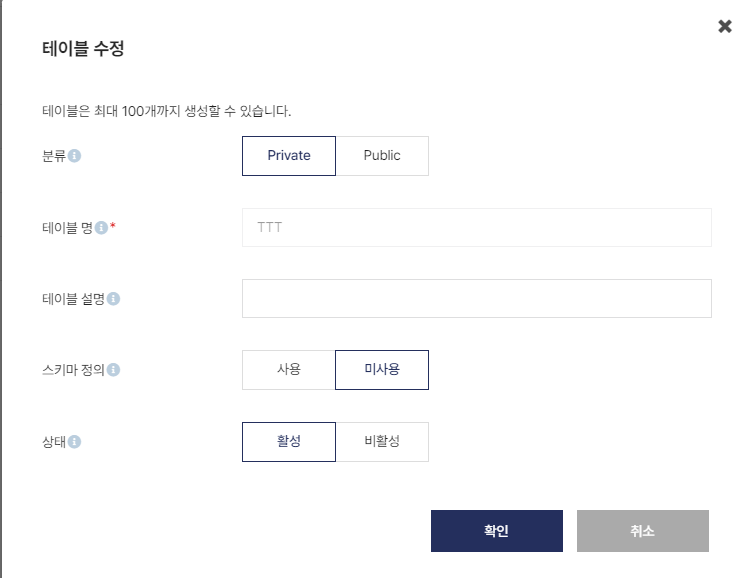The height and width of the screenshot is (578, 744).
Task: Click the 스키마 정의 field label
Action: [74, 370]
